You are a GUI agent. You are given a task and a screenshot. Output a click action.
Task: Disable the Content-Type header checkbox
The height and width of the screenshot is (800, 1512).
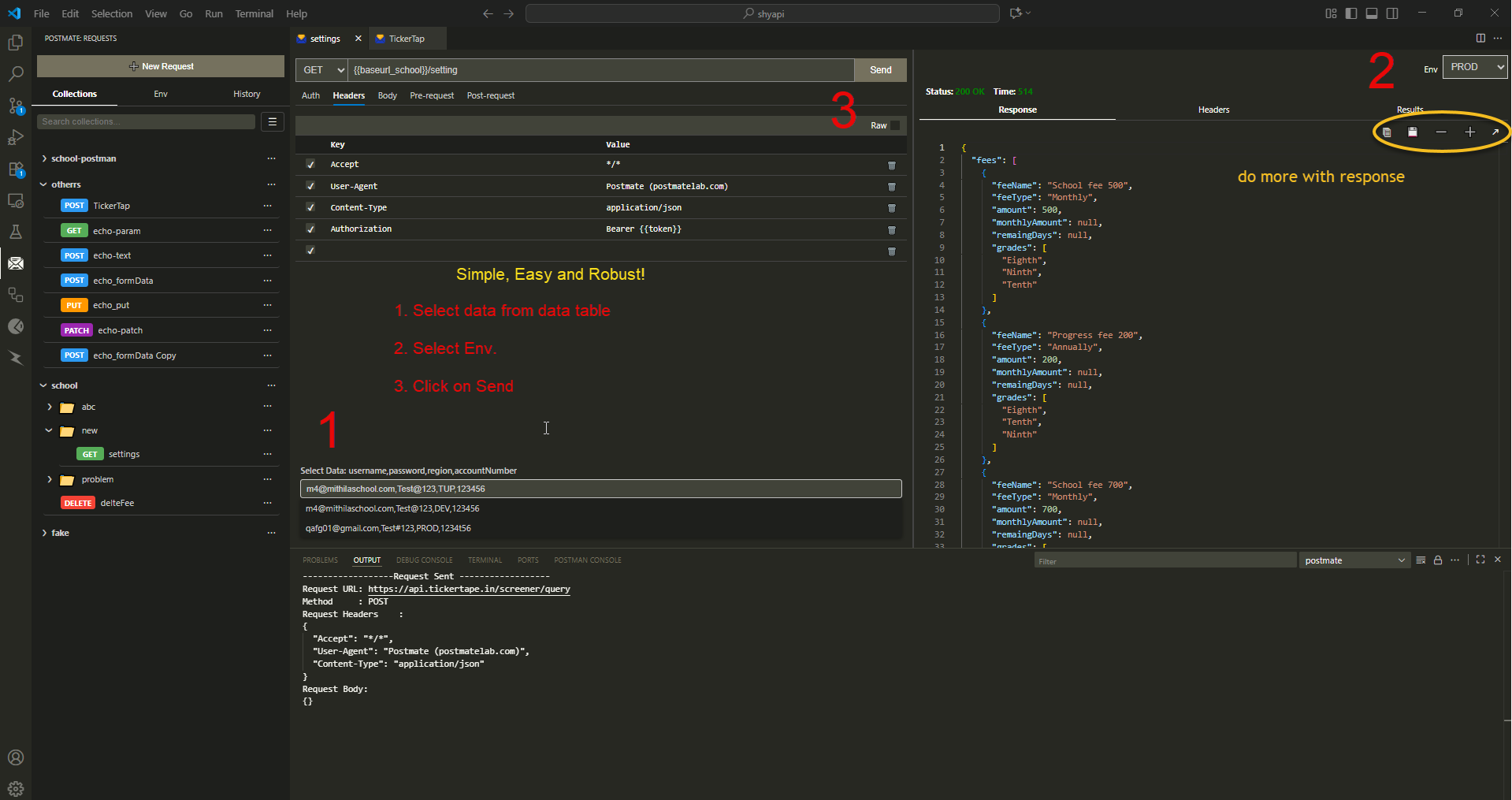pyautogui.click(x=310, y=208)
